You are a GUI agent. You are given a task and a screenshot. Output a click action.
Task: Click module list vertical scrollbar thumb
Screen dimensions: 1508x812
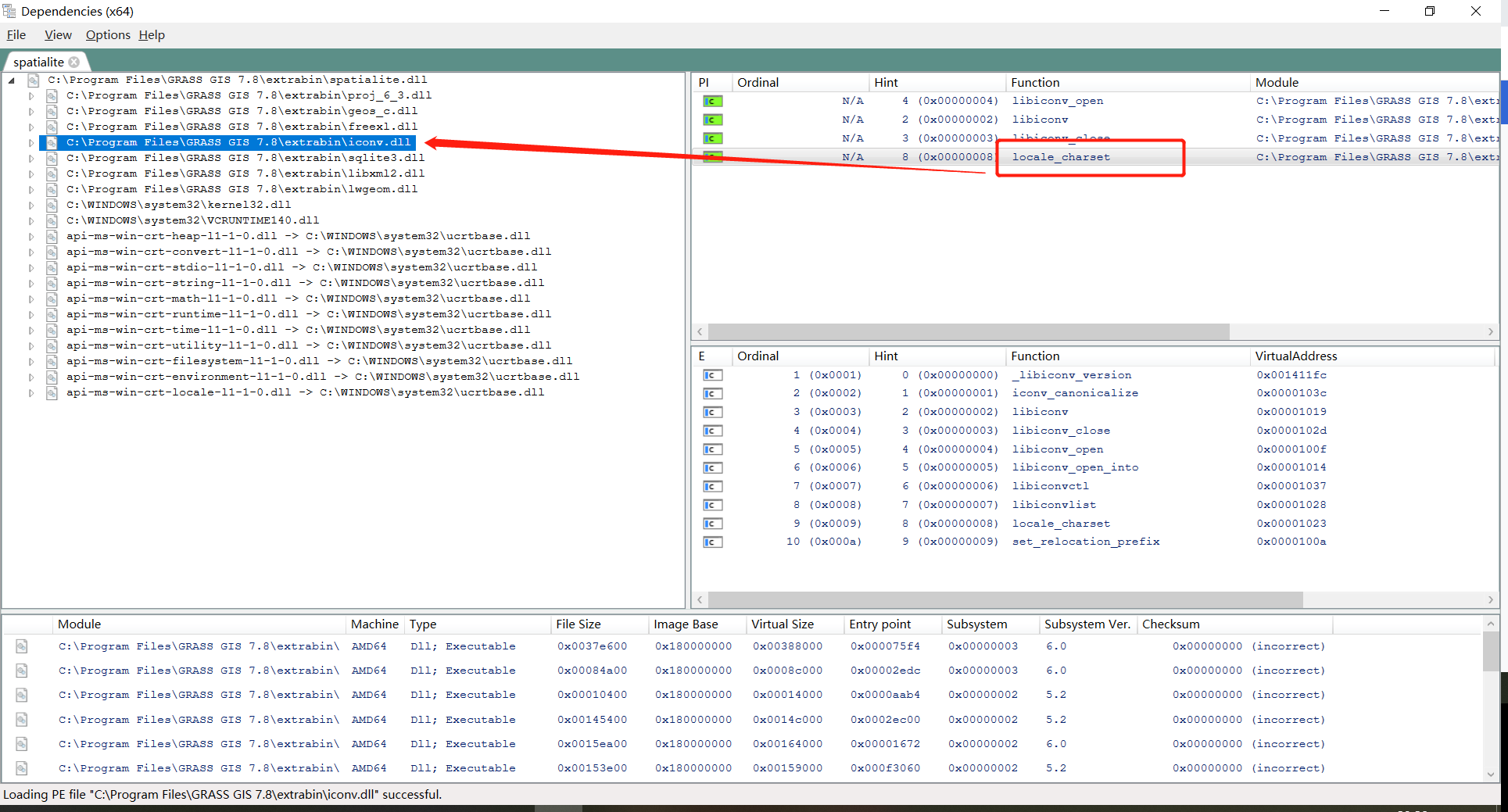click(1490, 652)
